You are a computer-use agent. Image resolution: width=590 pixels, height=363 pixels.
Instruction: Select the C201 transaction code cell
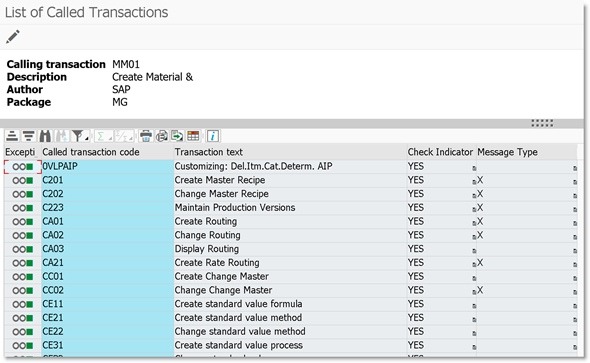[x=107, y=180]
